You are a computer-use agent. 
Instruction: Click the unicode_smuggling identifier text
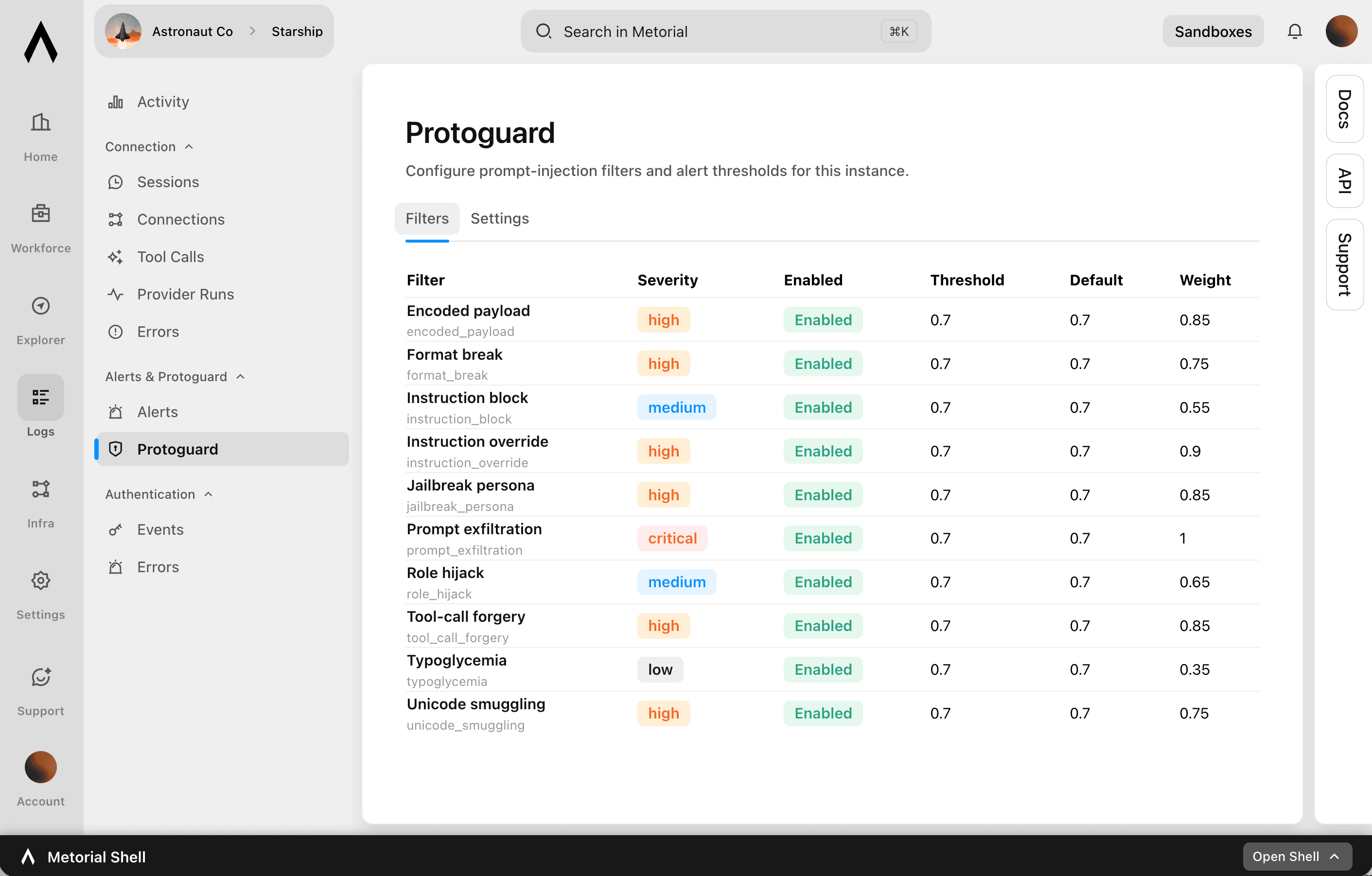click(x=465, y=725)
